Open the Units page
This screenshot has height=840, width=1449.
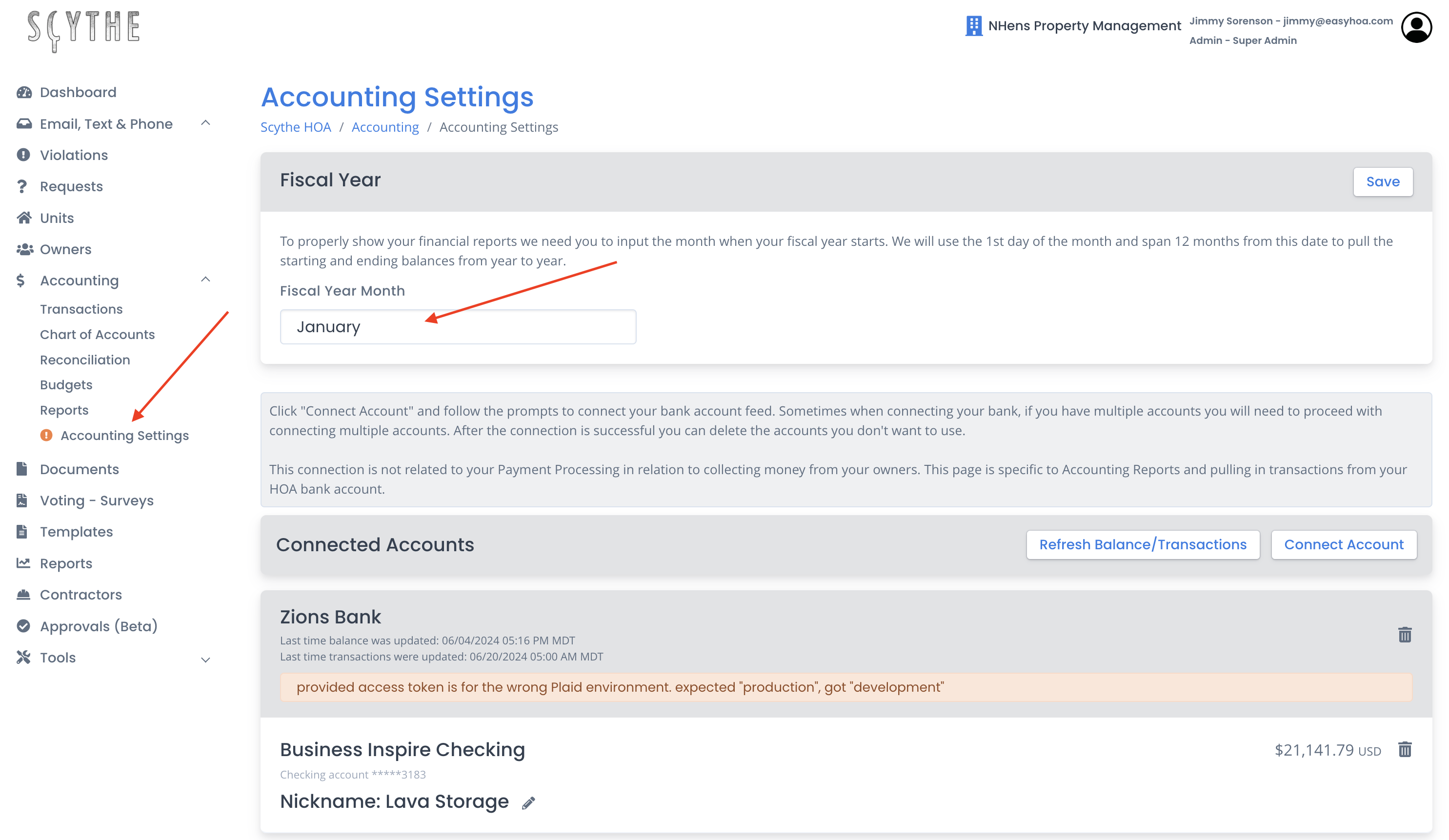(x=57, y=218)
